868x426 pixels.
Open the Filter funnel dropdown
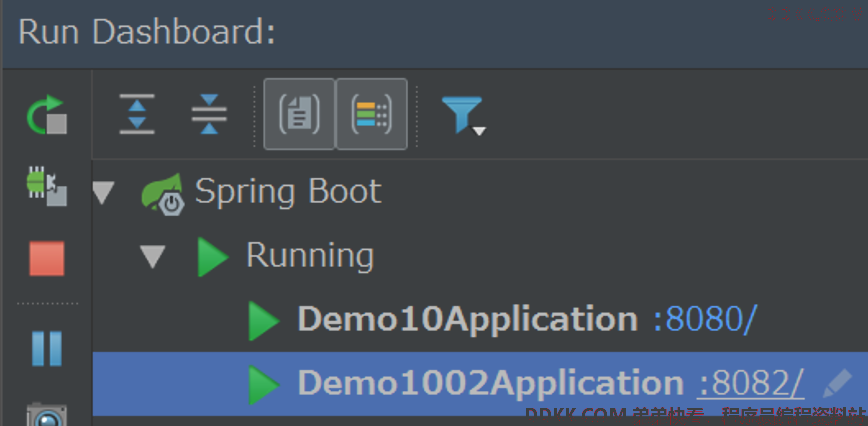[x=463, y=115]
